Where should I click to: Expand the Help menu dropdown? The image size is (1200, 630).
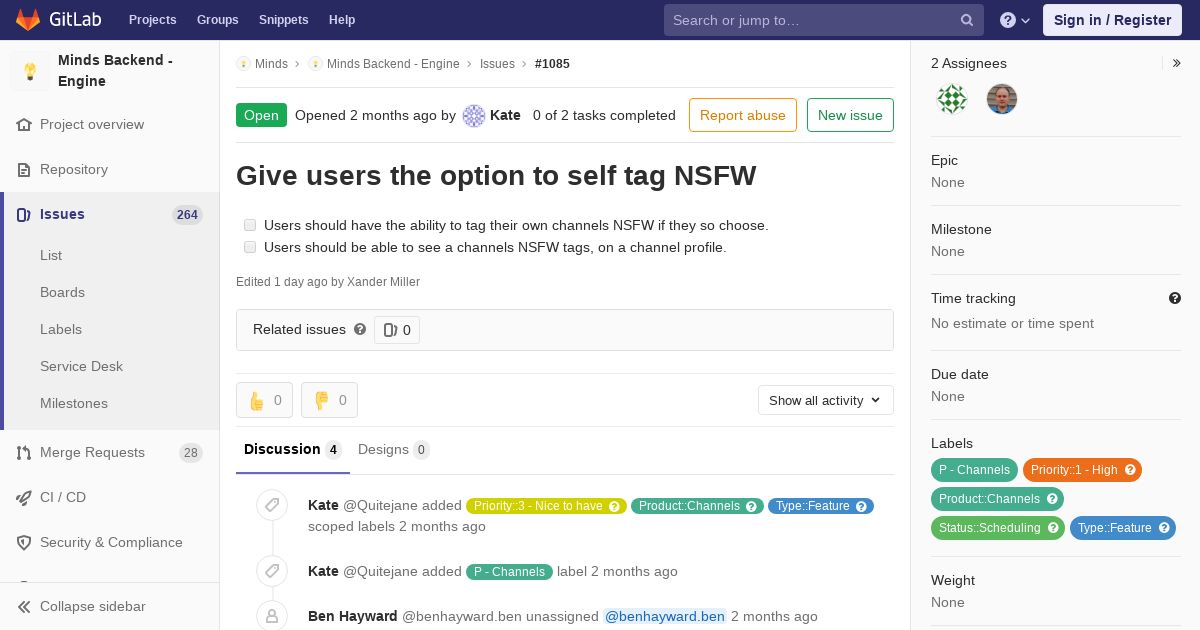click(x=1015, y=20)
